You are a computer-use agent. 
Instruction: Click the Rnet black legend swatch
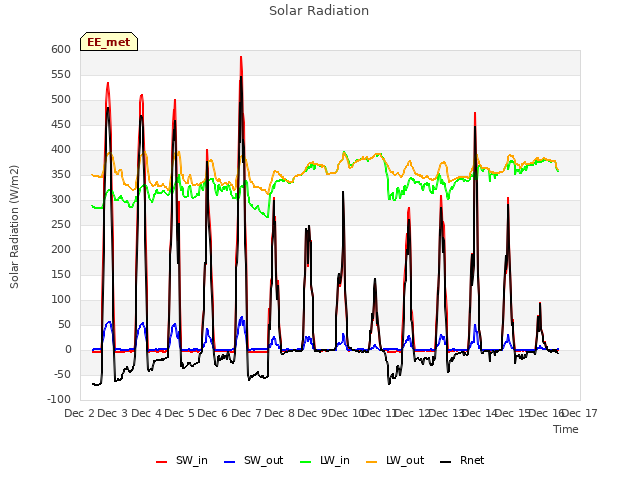pyautogui.click(x=445, y=462)
